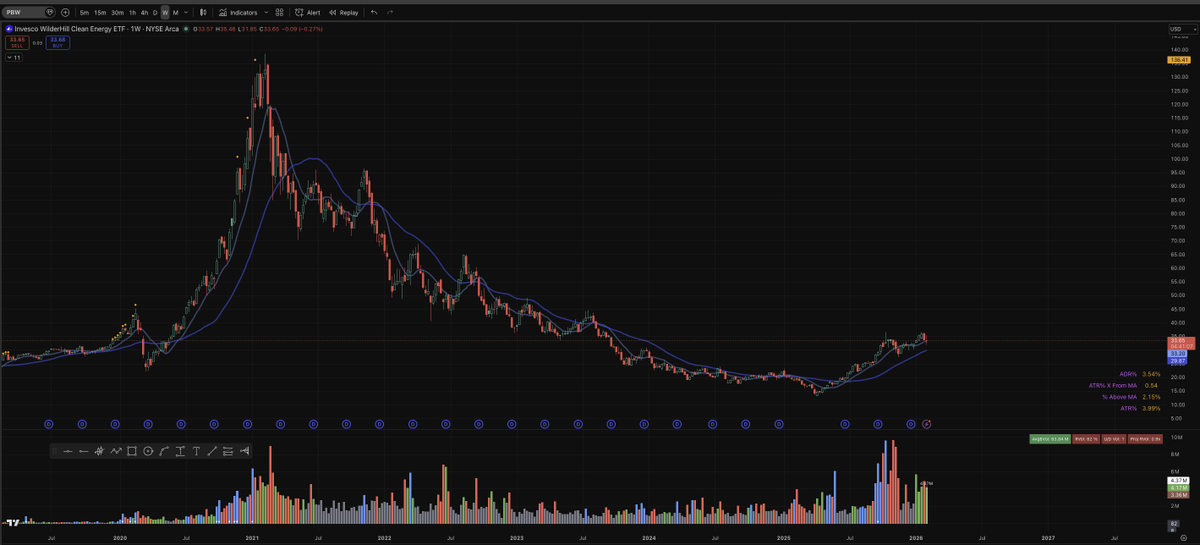Click the 2021 label on time axis
Image resolution: width=1200 pixels, height=545 pixels.
[252, 538]
